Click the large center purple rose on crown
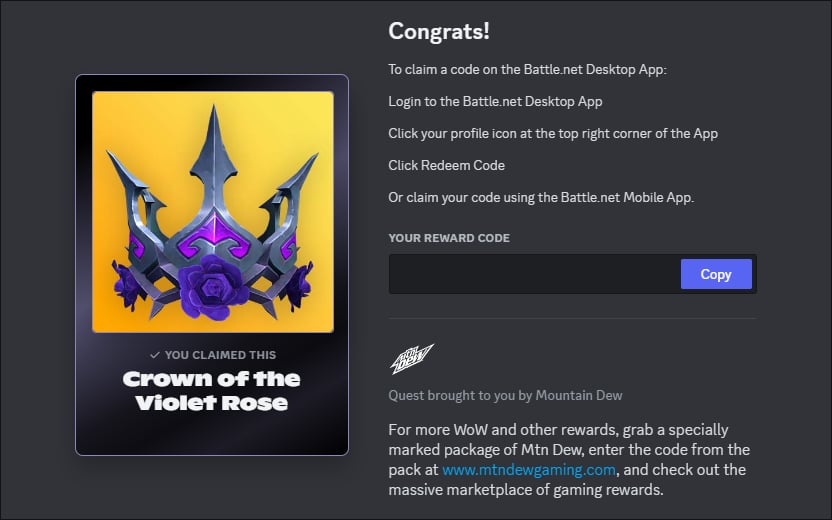 pos(211,285)
